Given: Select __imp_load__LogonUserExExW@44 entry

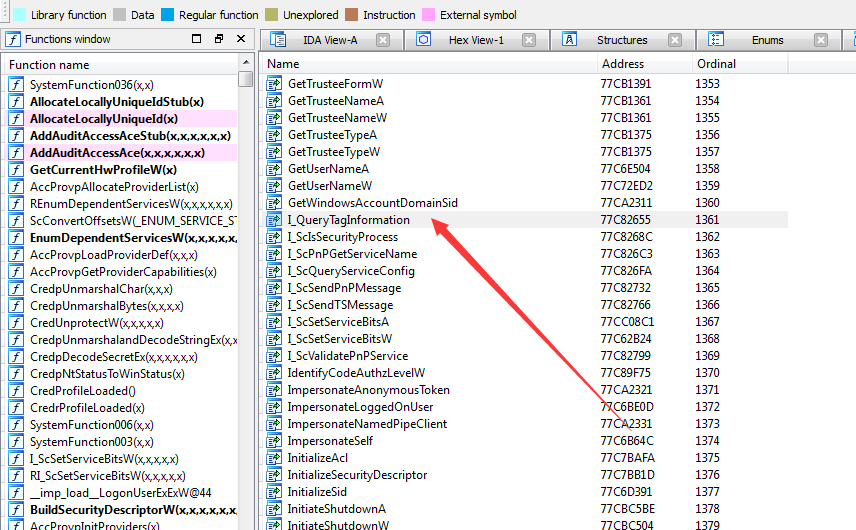Looking at the screenshot, I should 120,493.
